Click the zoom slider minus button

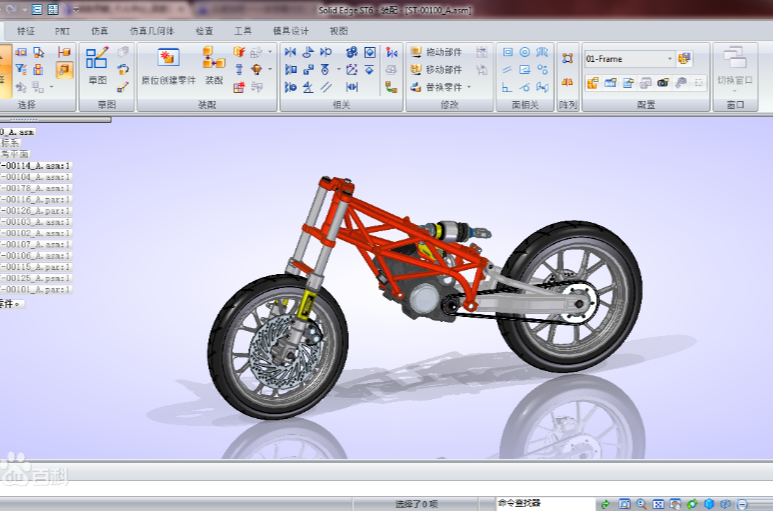tap(742, 504)
